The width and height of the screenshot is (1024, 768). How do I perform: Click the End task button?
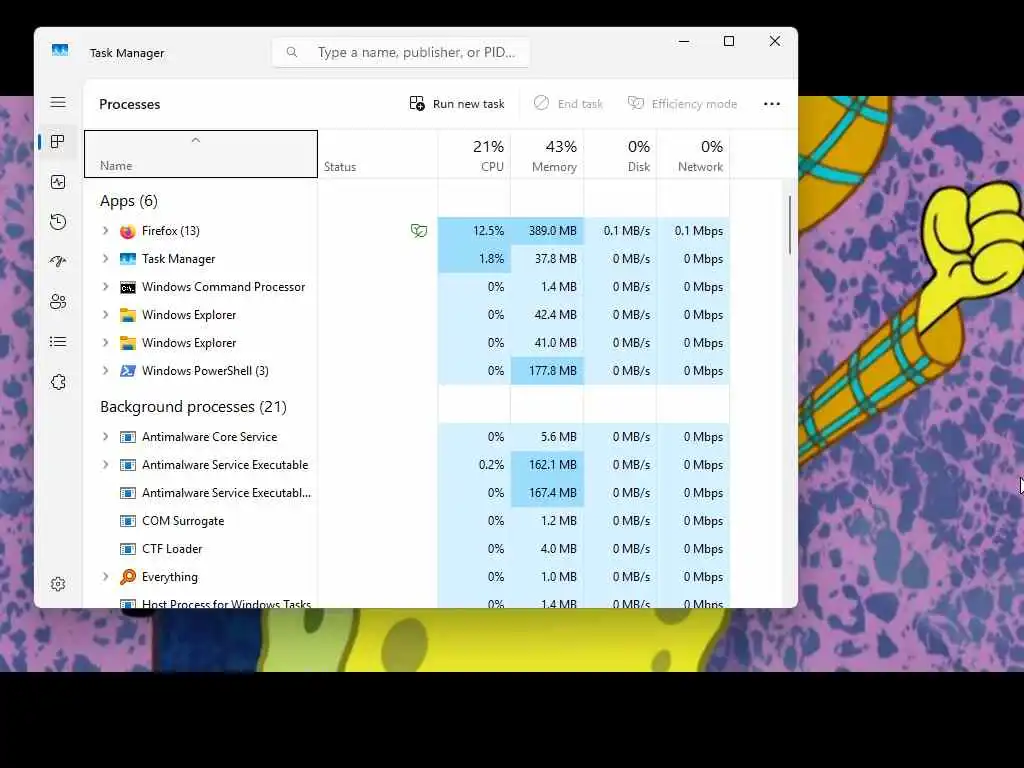(x=568, y=104)
